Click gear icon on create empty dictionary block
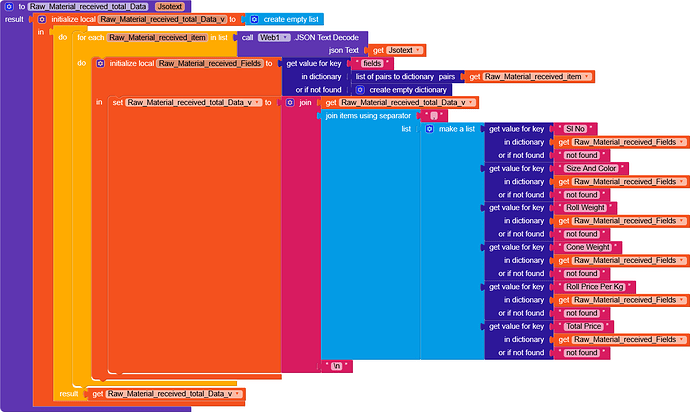 pyautogui.click(x=360, y=90)
